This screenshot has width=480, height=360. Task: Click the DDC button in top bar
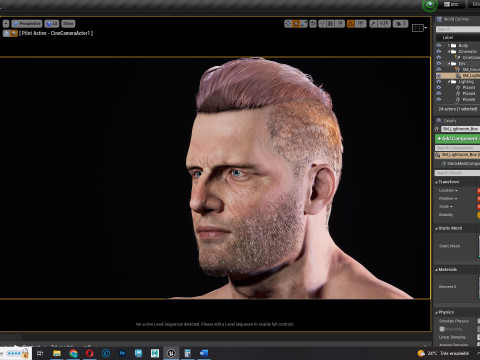click(452, 4)
